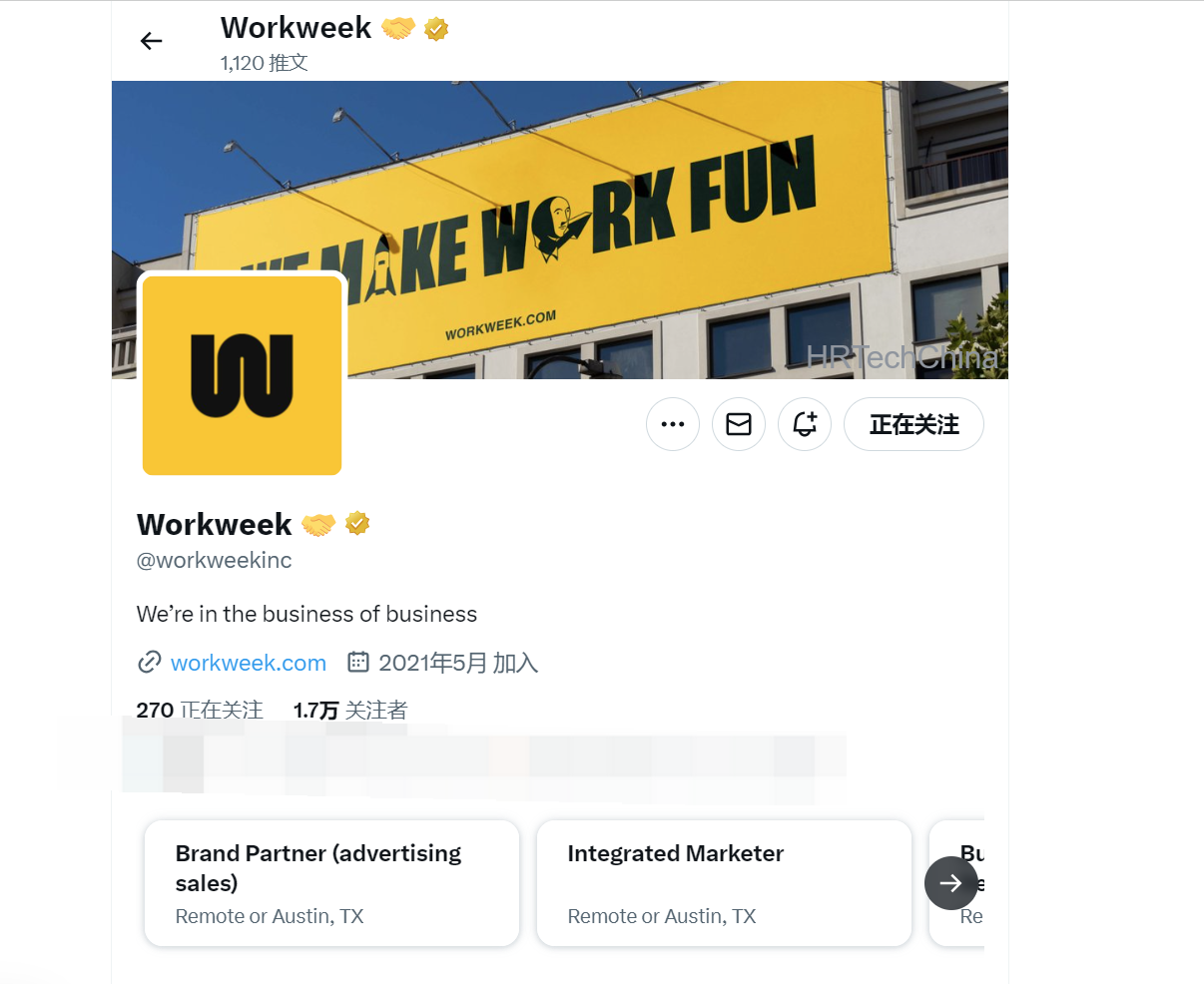1204x984 pixels.
Task: Click the calendar icon beside the join date
Action: (358, 662)
